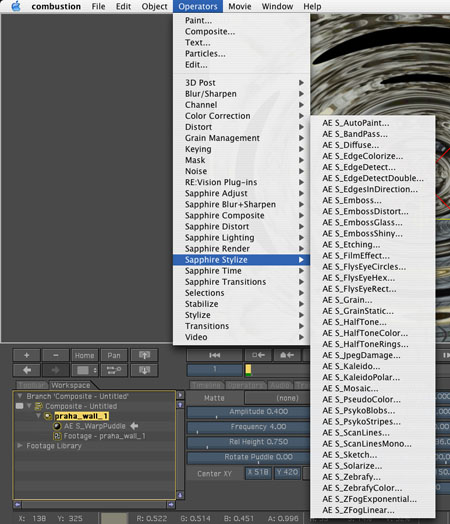Open the Edit menu in menu bar

click(x=123, y=6)
